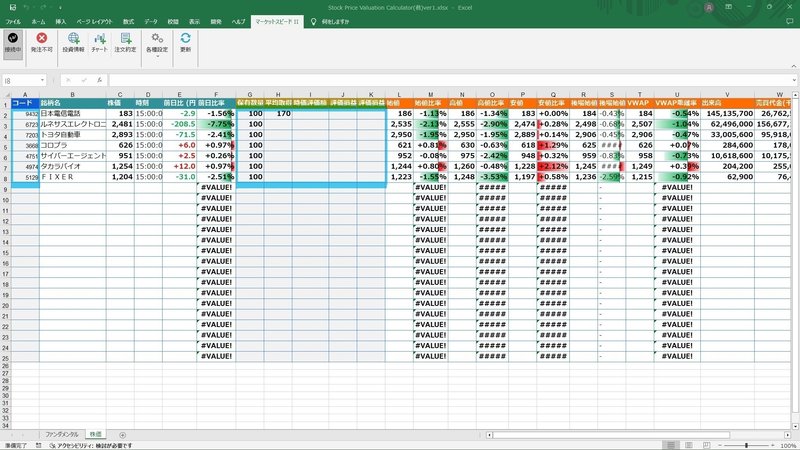Open the チャート chart icon
Screen dimensions: 800x450
click(x=99, y=42)
